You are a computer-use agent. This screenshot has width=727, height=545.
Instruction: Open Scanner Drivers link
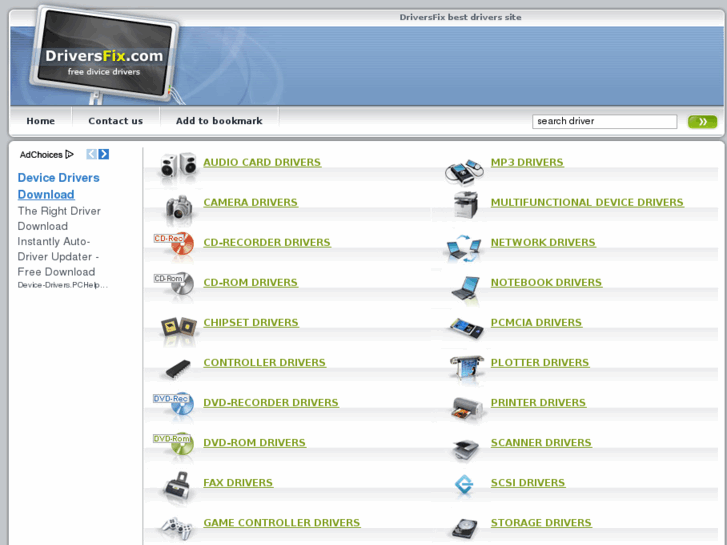[541, 442]
